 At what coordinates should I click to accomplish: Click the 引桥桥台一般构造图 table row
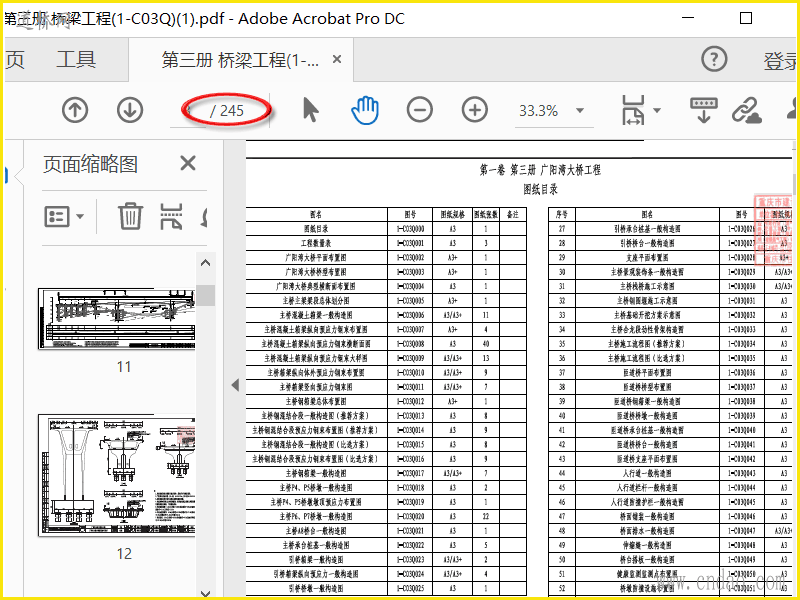(x=670, y=243)
